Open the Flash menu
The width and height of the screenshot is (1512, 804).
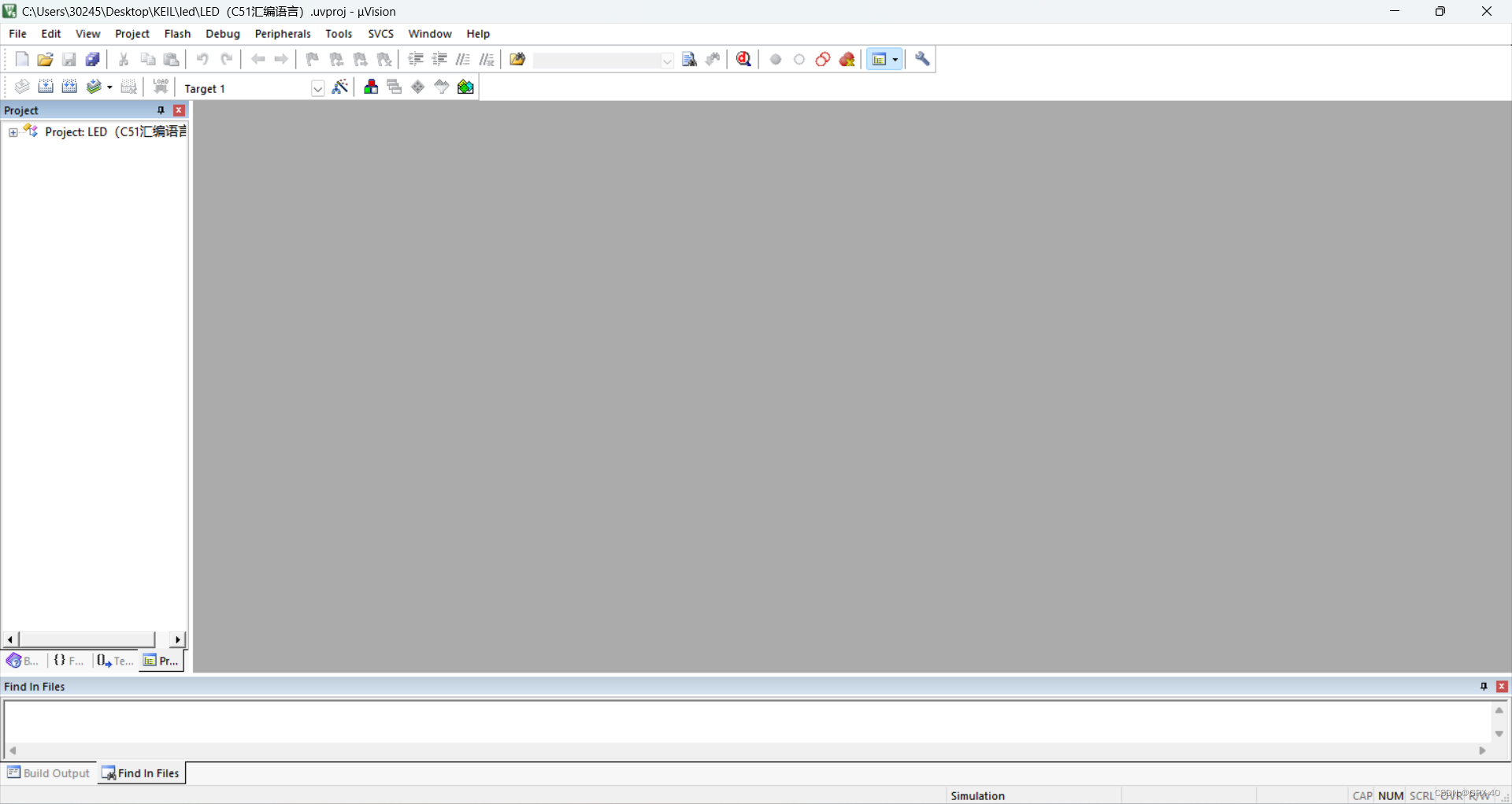177,34
